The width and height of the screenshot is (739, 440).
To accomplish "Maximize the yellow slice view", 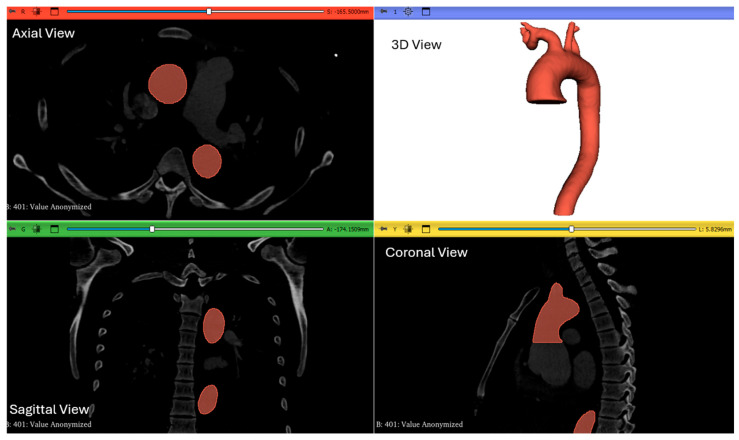I will point(426,229).
